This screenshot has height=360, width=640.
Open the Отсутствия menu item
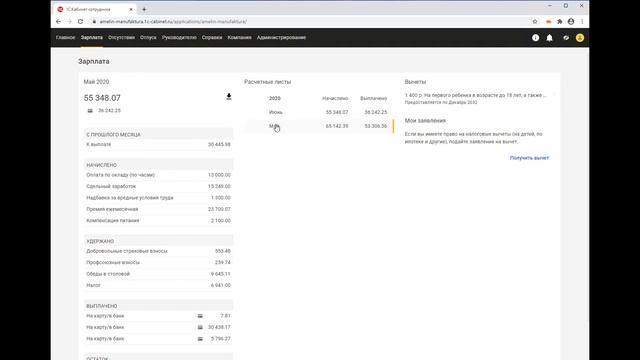click(x=121, y=38)
